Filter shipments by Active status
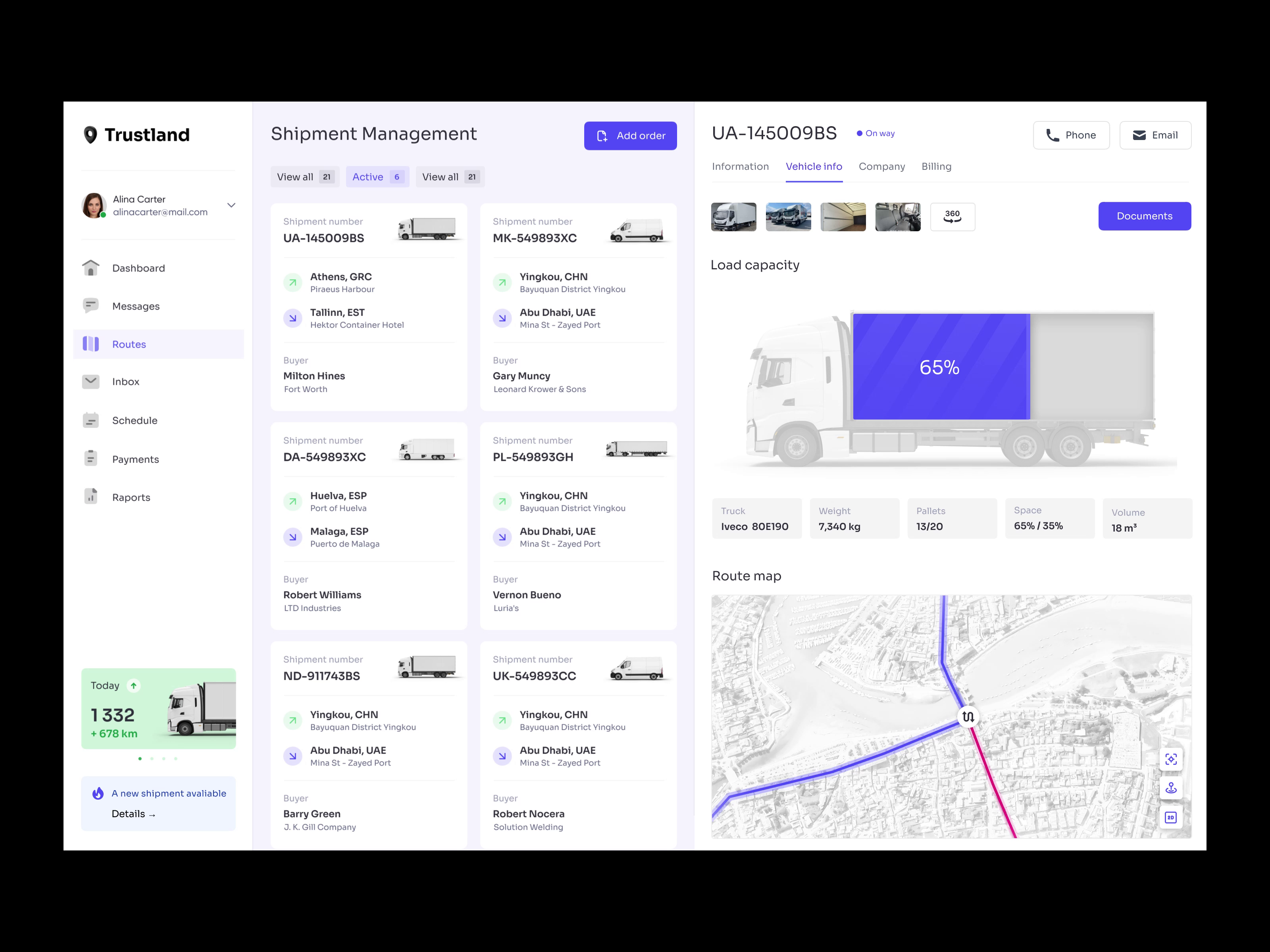This screenshot has height=952, width=1270. [x=377, y=177]
